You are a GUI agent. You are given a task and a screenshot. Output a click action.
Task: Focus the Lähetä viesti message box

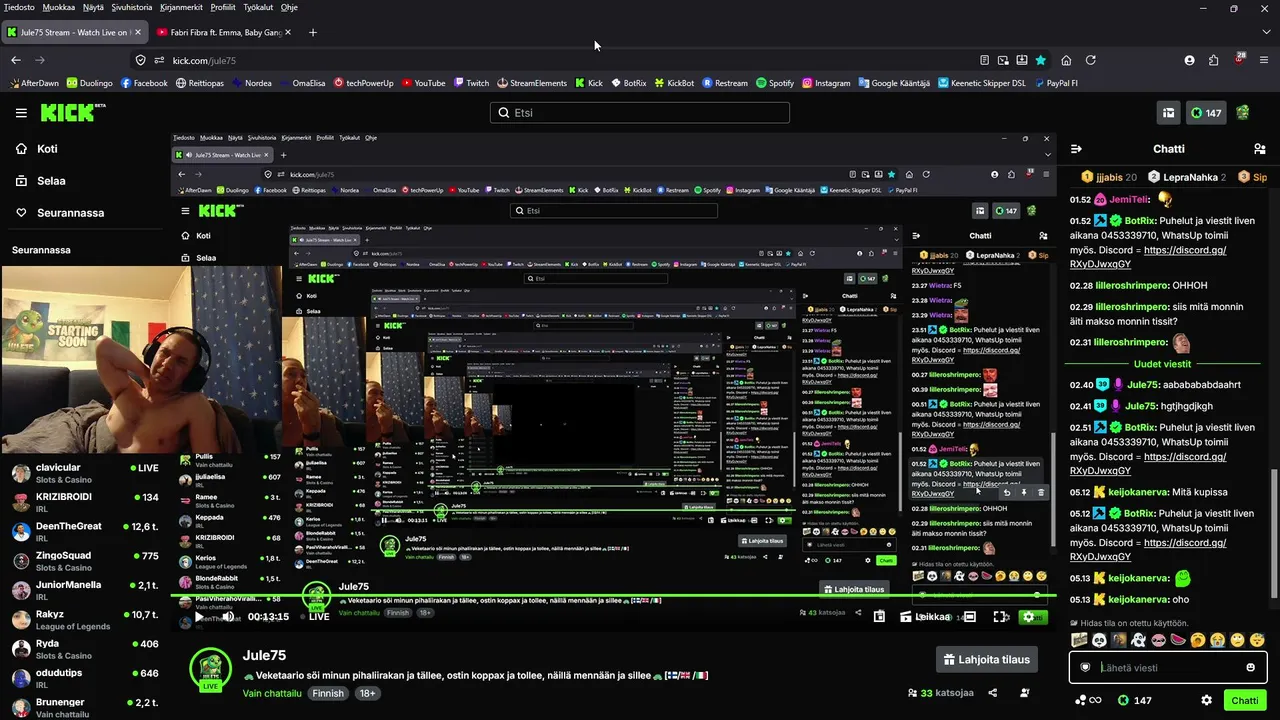click(1168, 668)
